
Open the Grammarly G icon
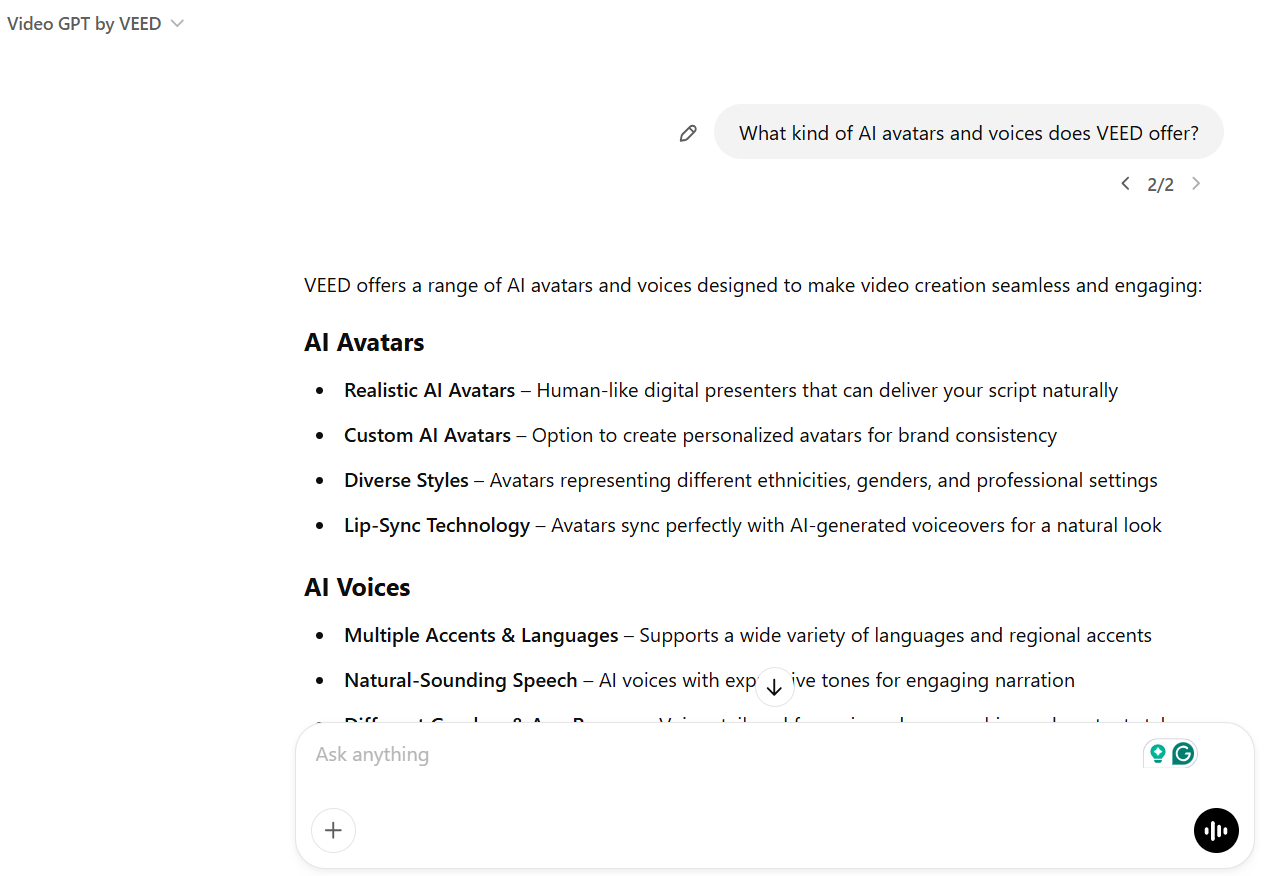coord(1183,754)
